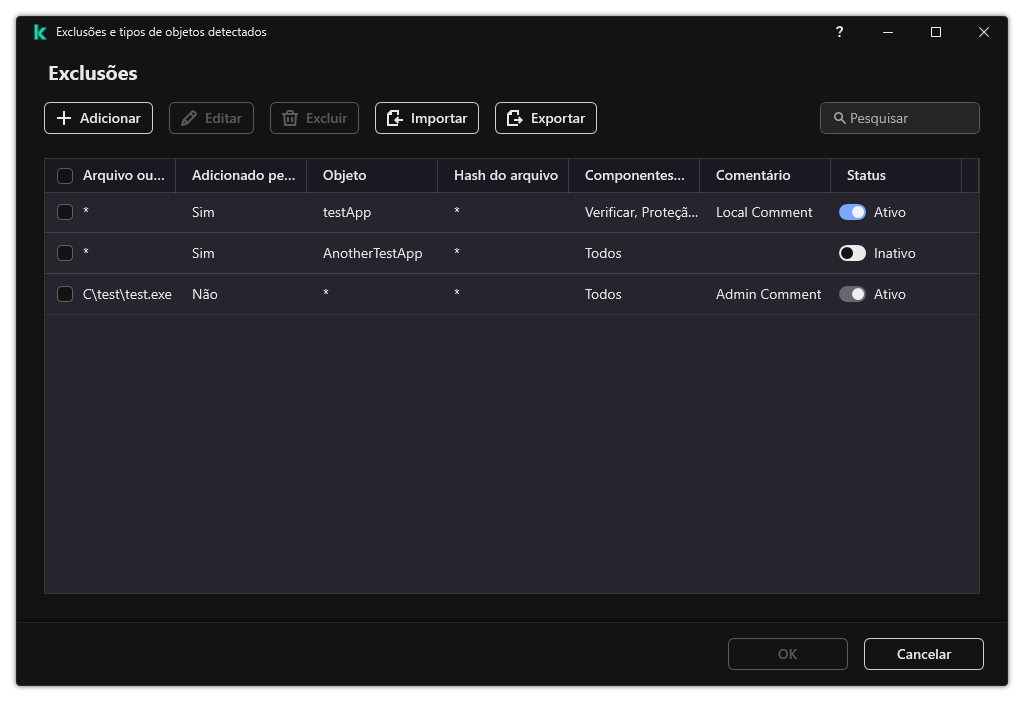Tick the checkbox for C\test\test.exe row
This screenshot has height=702, width=1024.
[65, 294]
